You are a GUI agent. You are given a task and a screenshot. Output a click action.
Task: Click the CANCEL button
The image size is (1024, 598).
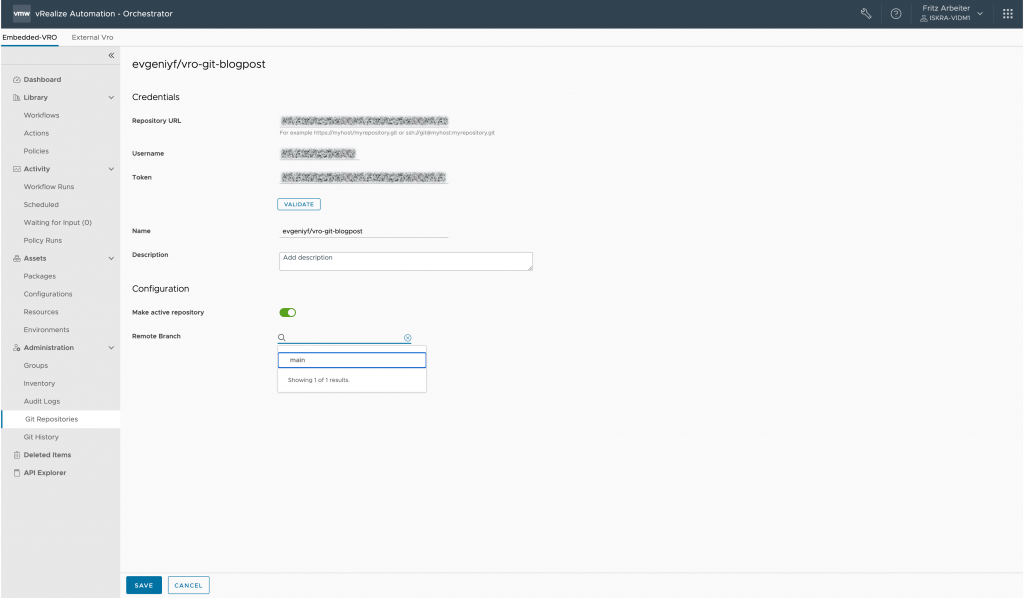(x=188, y=586)
